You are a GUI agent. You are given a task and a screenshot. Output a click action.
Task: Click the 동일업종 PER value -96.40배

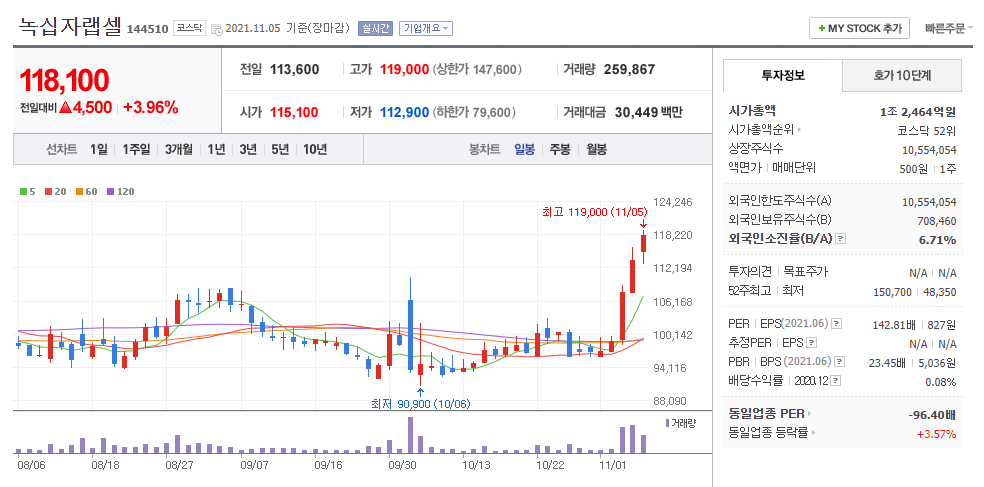[932, 415]
